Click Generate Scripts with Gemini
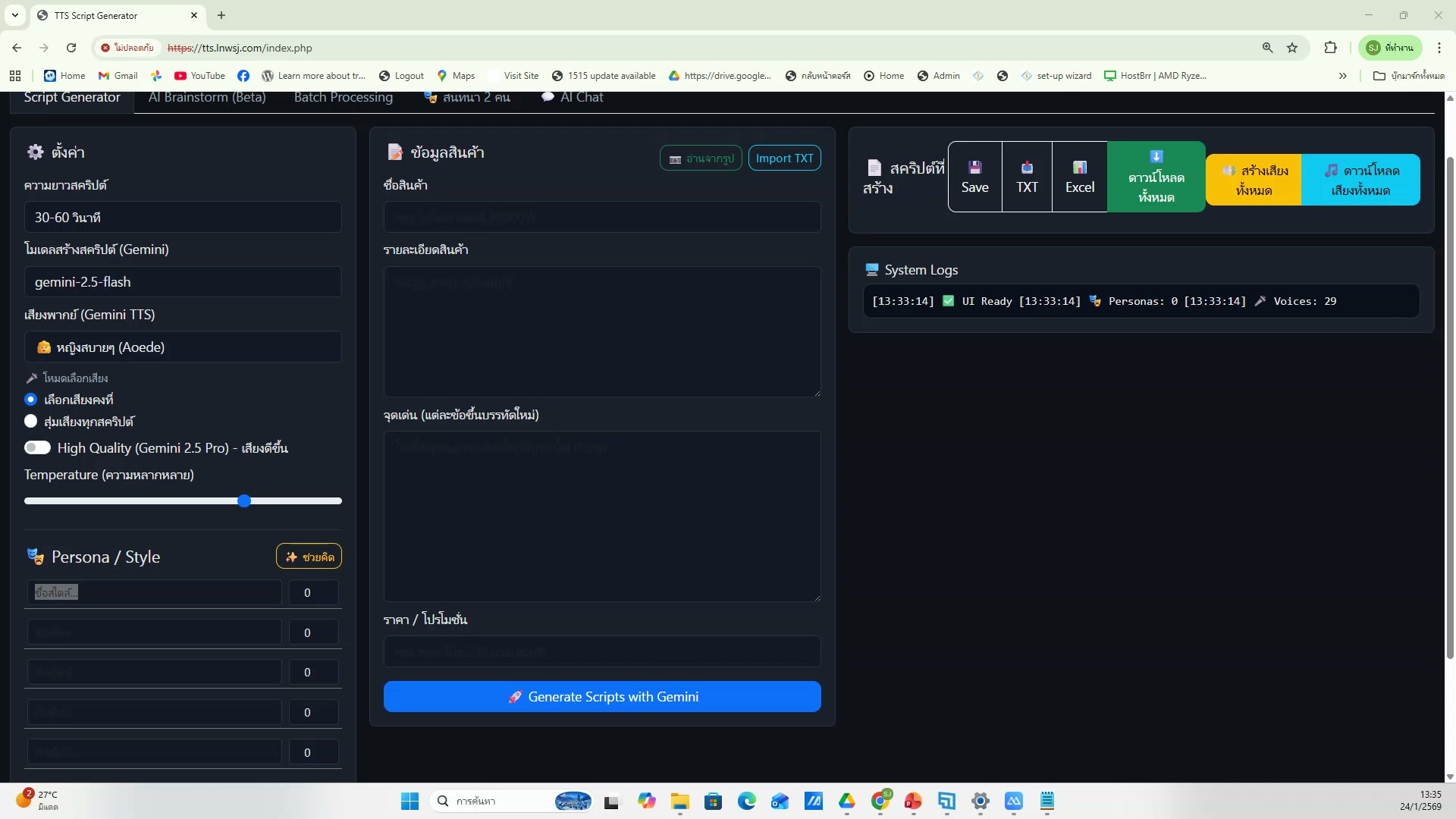The width and height of the screenshot is (1456, 819). [x=601, y=696]
